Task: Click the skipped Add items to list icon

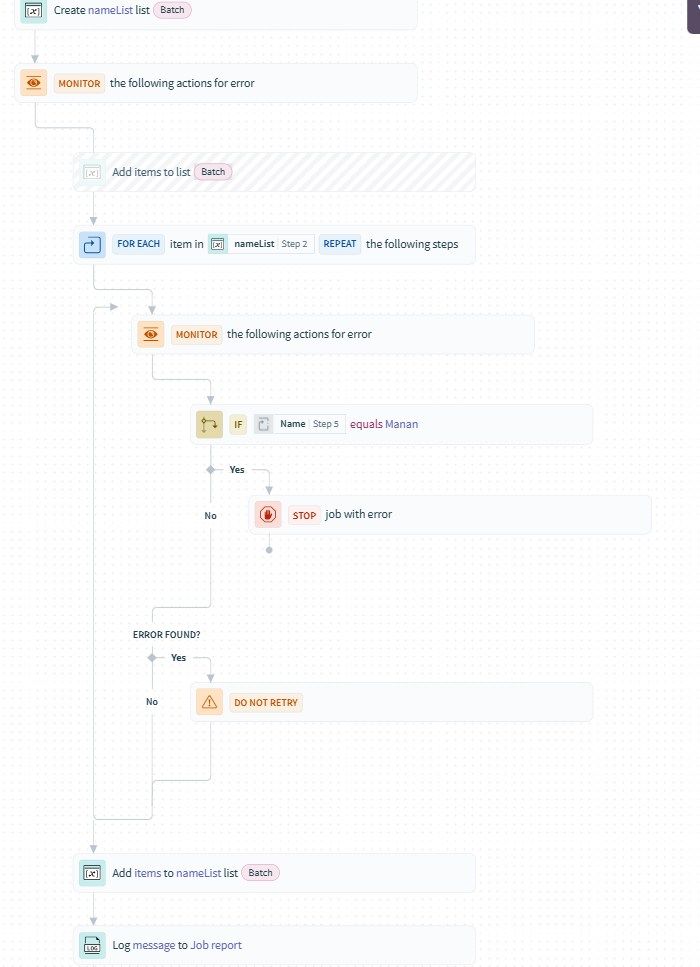Action: pyautogui.click(x=92, y=172)
